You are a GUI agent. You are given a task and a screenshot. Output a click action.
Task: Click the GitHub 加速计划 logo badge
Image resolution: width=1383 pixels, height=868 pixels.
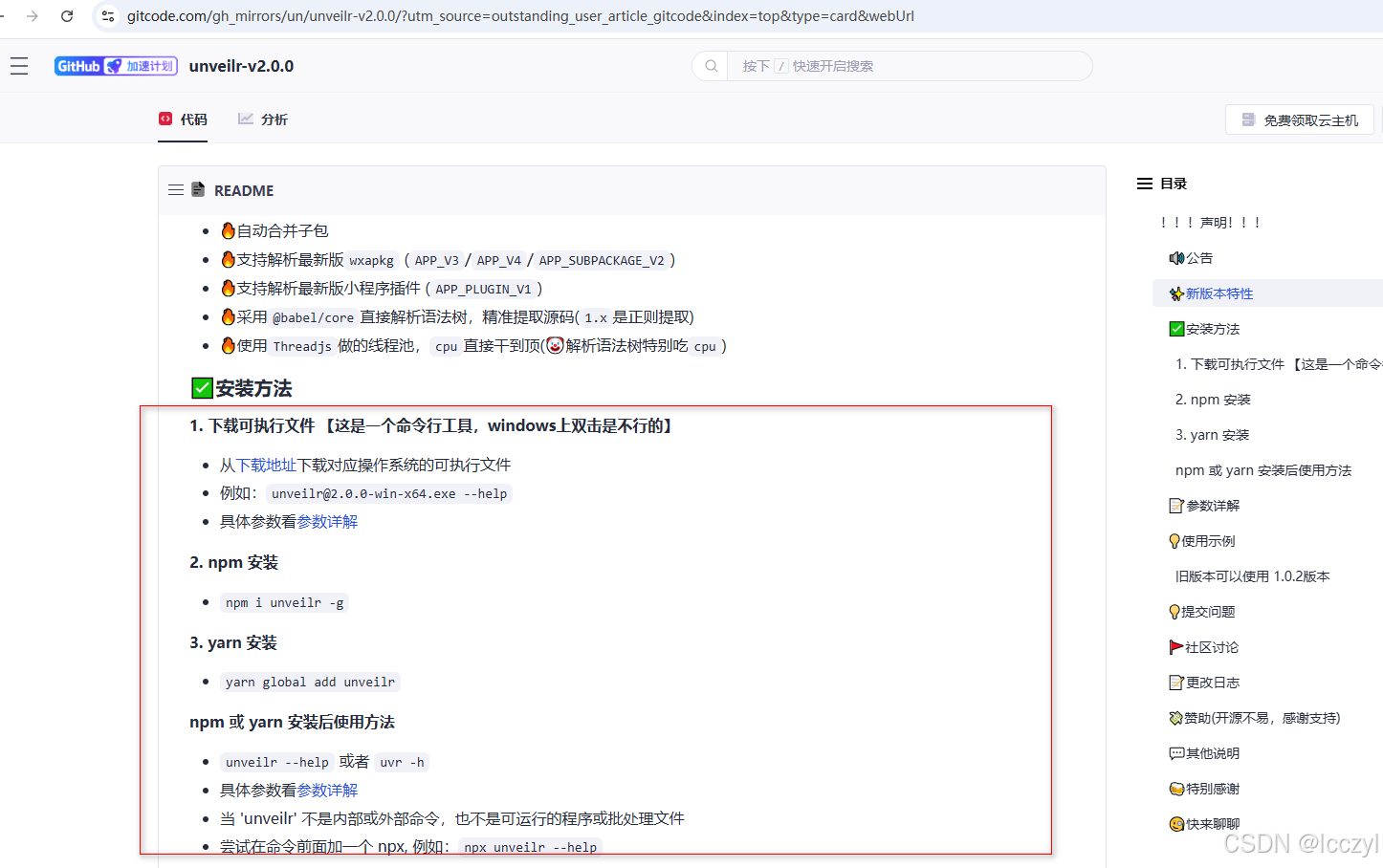116,66
